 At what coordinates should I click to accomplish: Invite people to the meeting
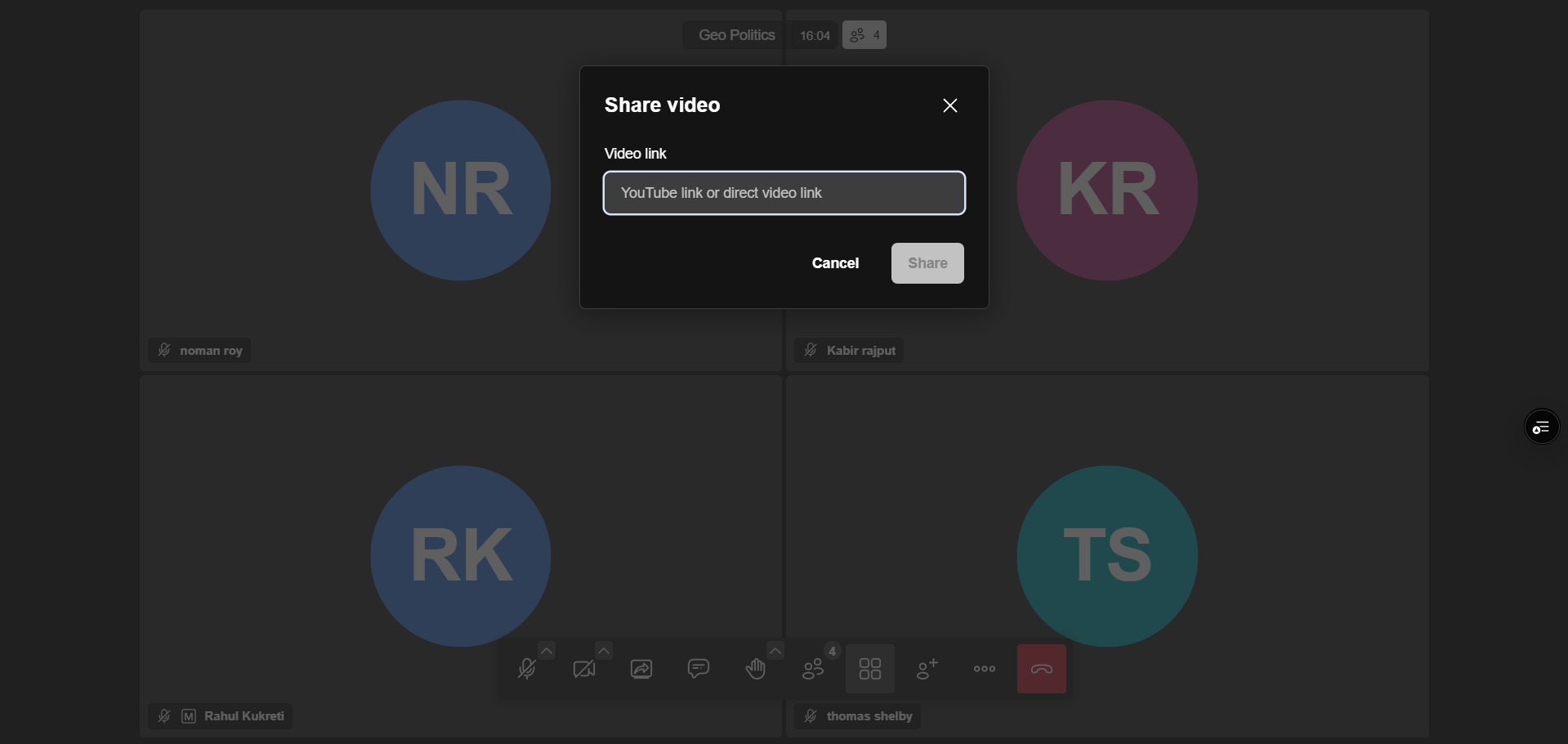pyautogui.click(x=927, y=670)
